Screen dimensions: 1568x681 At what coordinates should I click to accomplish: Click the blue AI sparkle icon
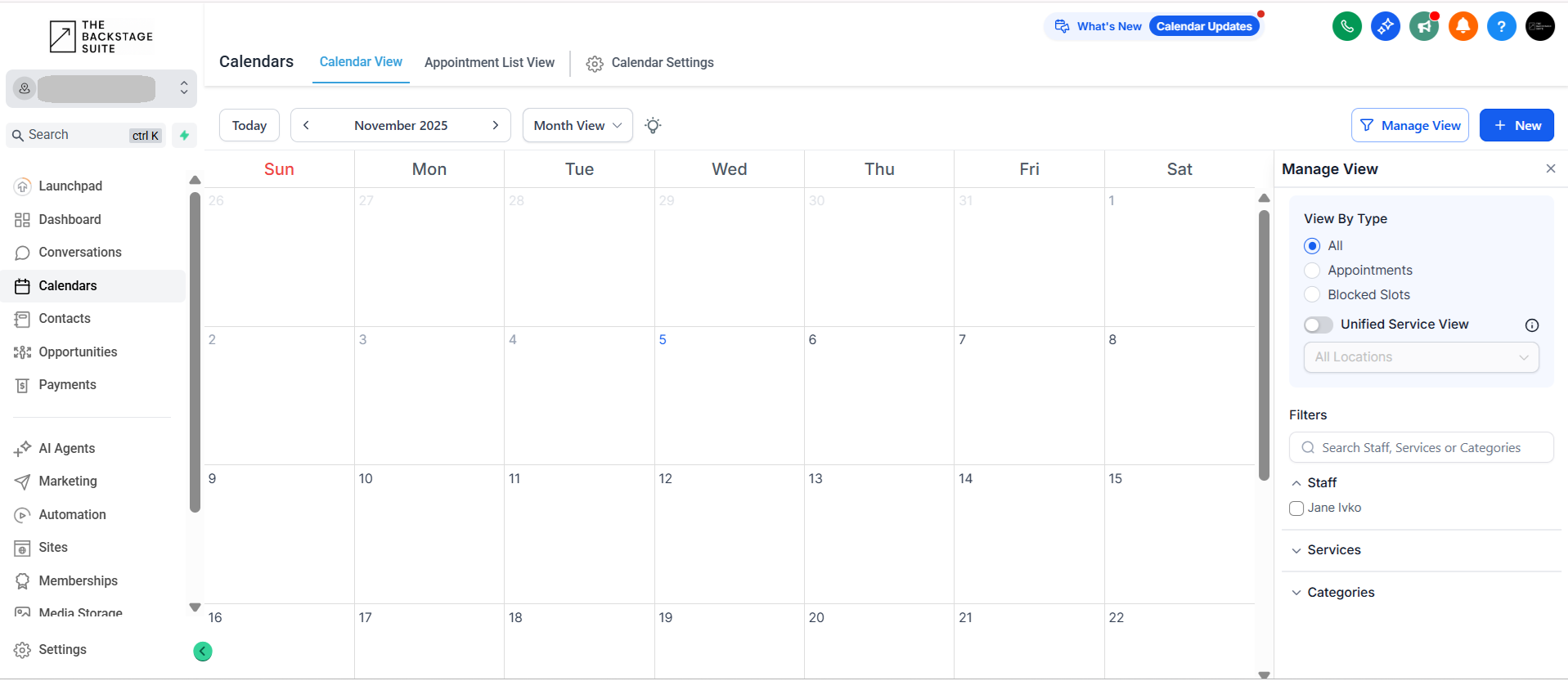[1385, 26]
